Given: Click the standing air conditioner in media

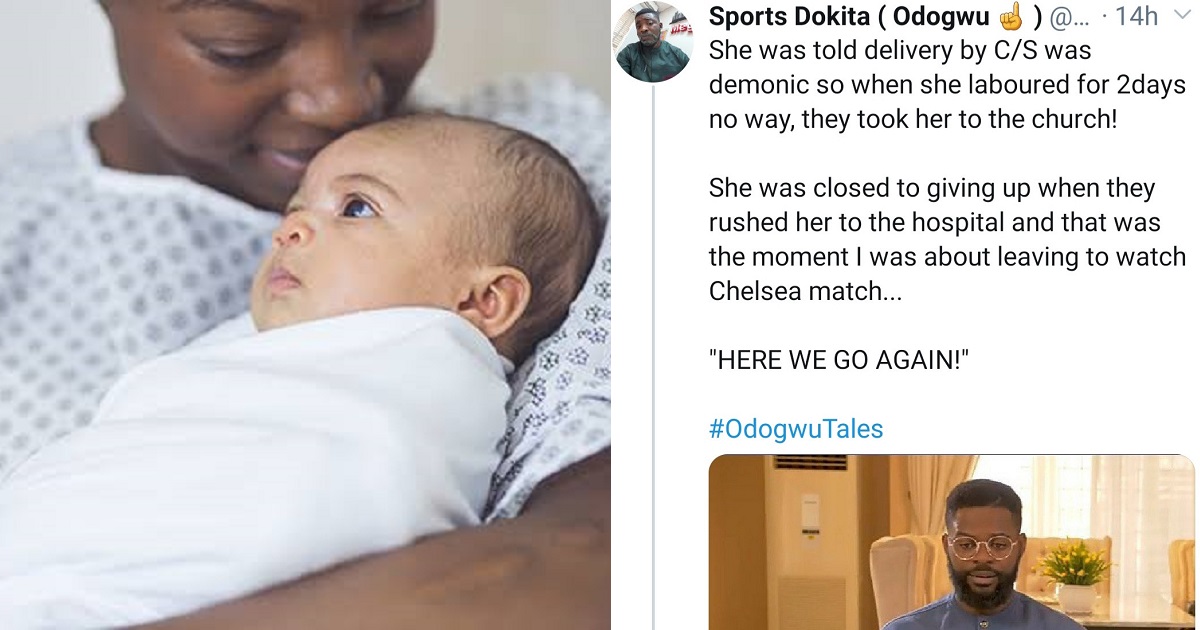Looking at the screenshot, I should pyautogui.click(x=816, y=542).
